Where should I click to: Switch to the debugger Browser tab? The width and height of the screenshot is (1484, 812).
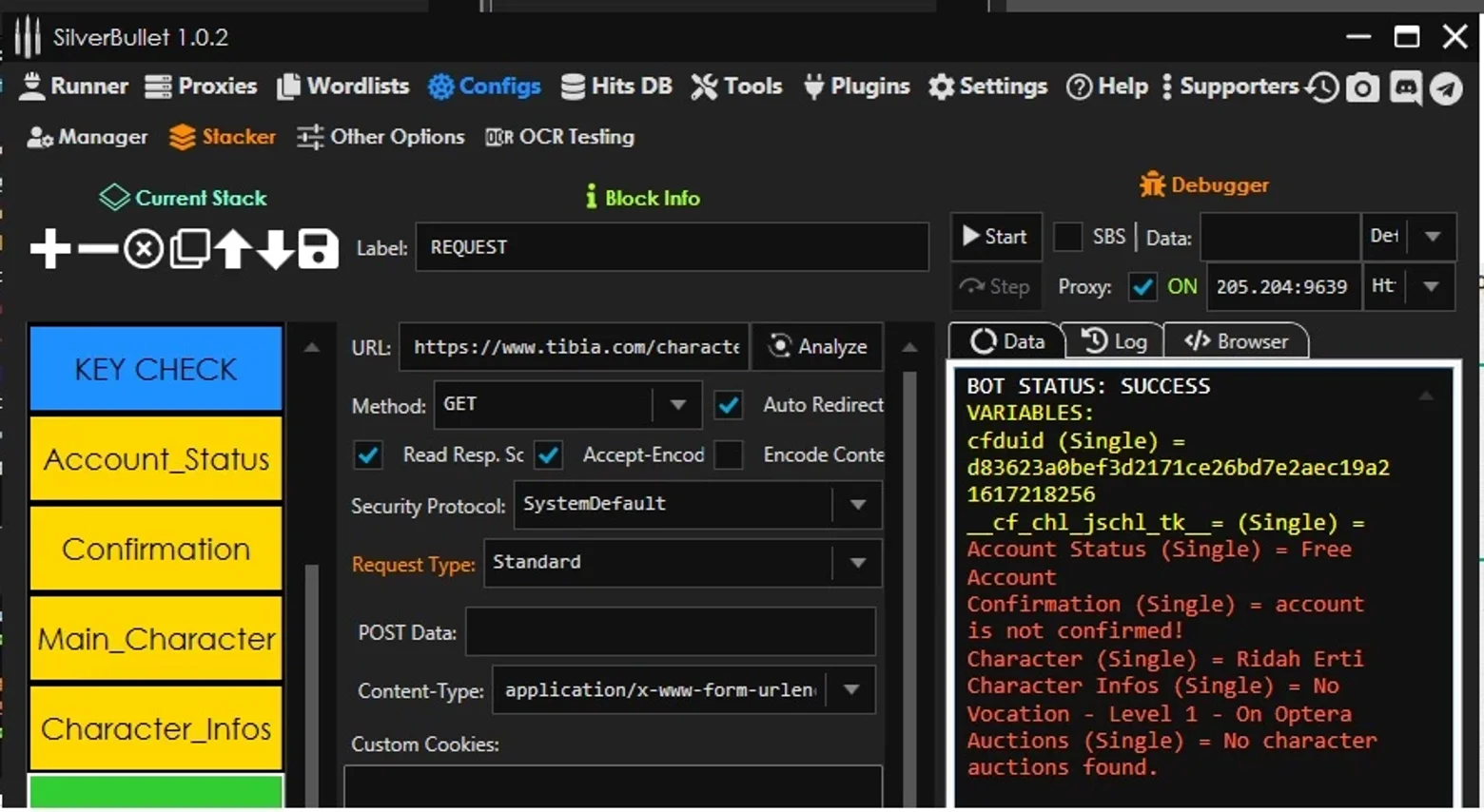click(1236, 341)
